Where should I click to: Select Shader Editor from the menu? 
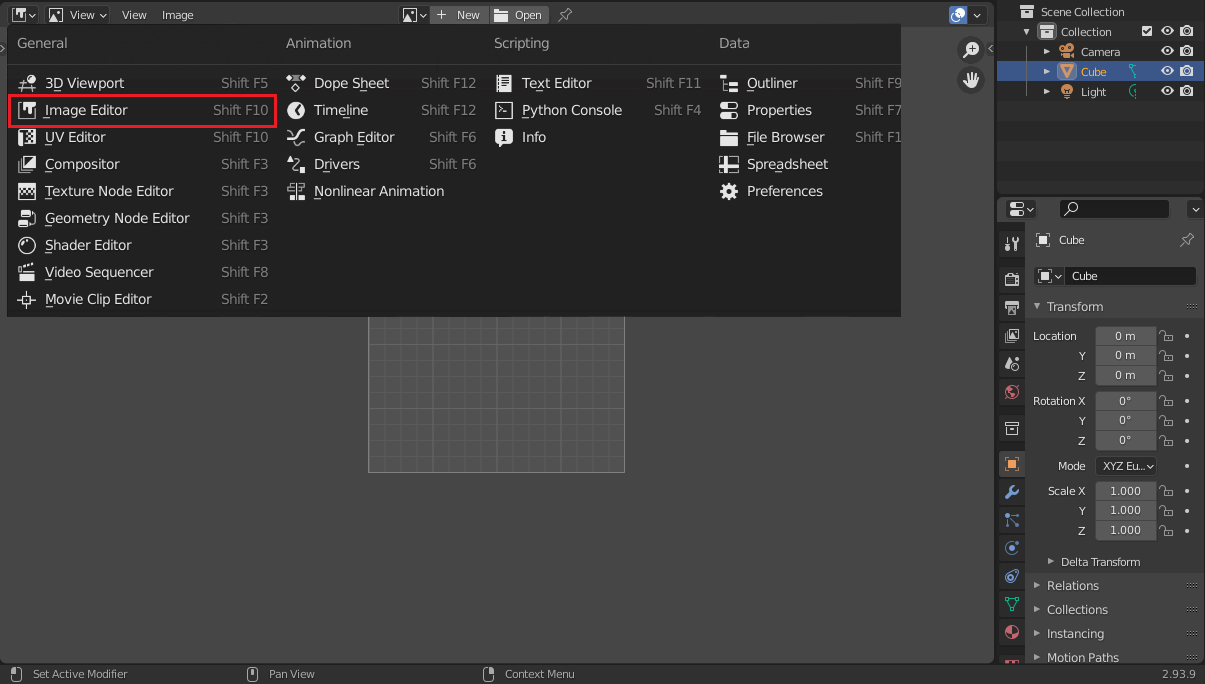tap(88, 245)
